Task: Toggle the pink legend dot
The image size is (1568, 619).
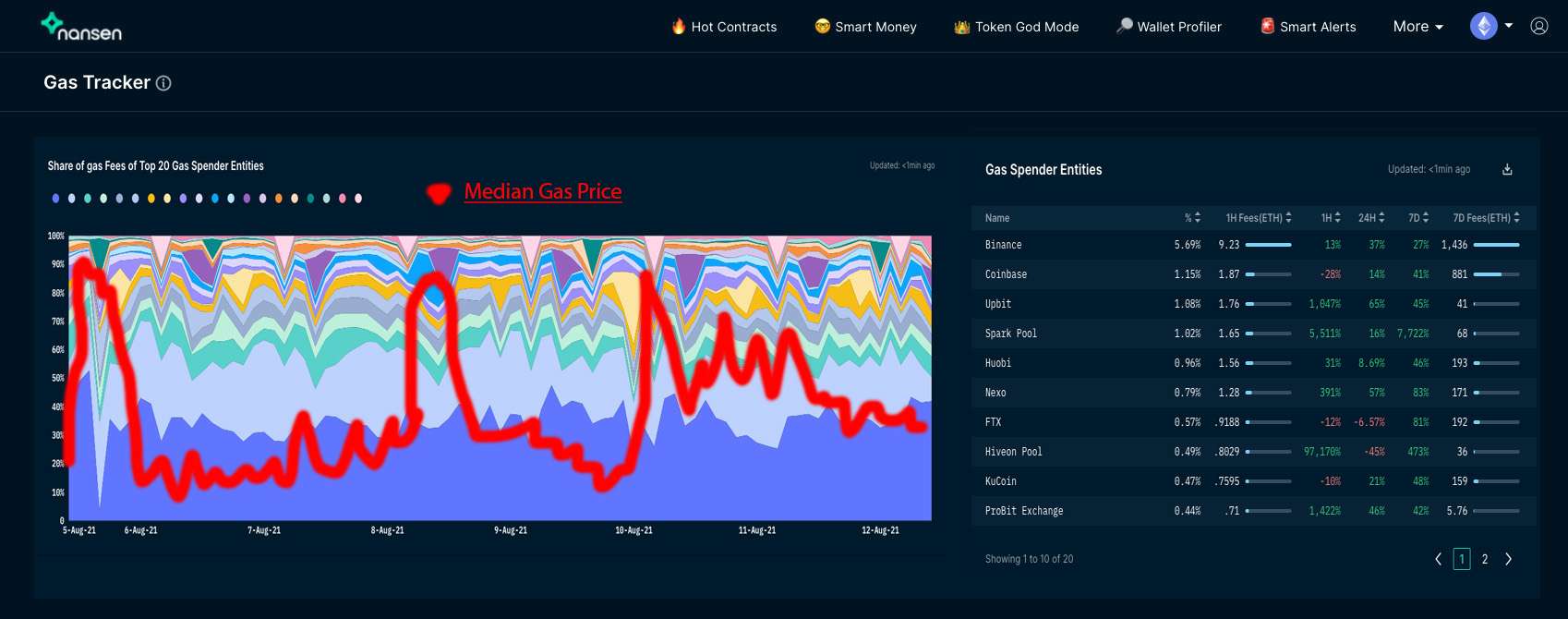Action: point(343,199)
